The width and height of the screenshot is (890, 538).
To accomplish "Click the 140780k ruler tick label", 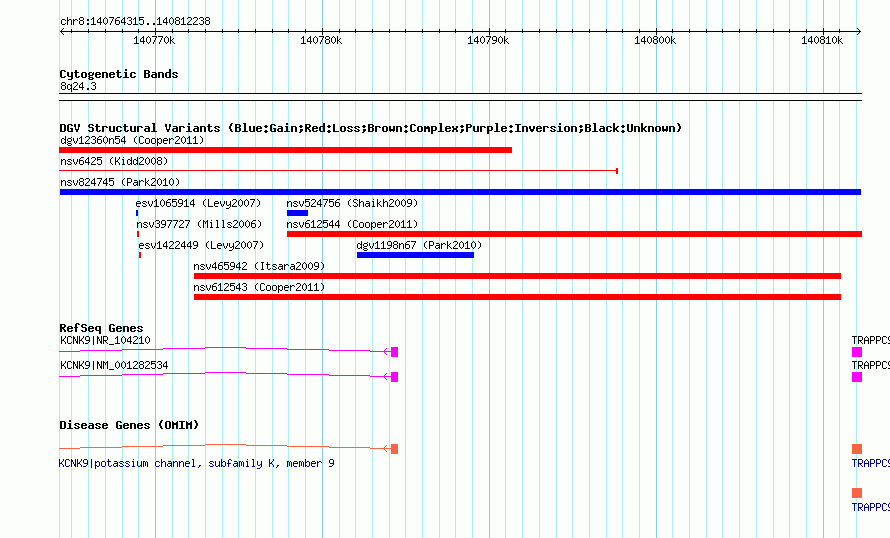I will [321, 40].
